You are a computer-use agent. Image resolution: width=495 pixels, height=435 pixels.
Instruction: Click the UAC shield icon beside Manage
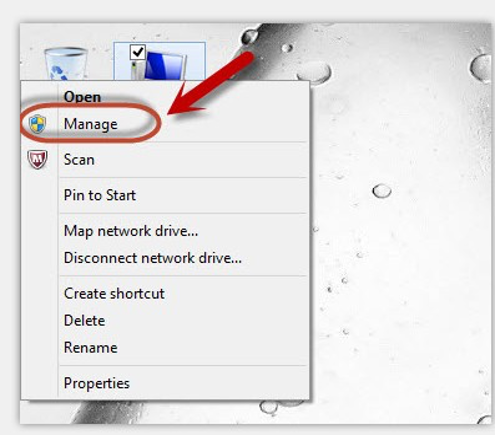pos(37,124)
